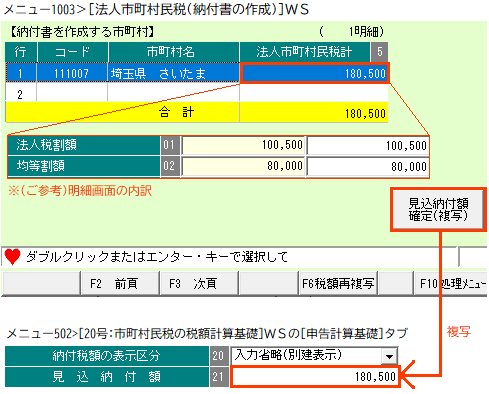Viewport: 489px width, 394px height.
Task: Click the gray 5 column number header
Action: point(379,52)
